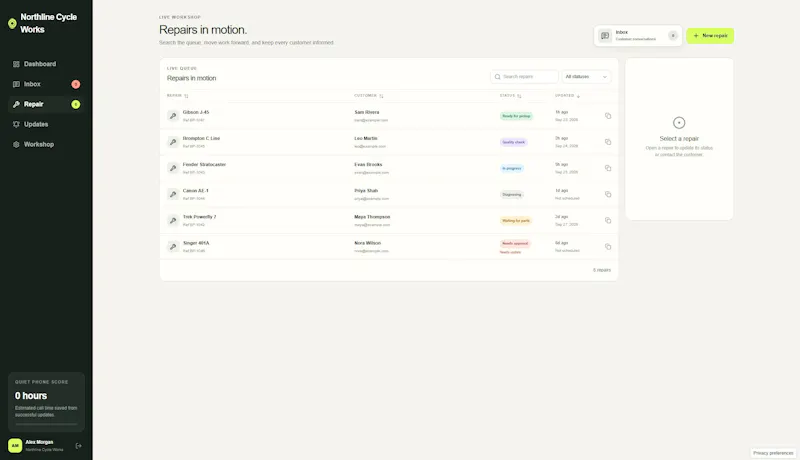Sort by the Customer column
The image size is (800, 460).
[x=368, y=96]
